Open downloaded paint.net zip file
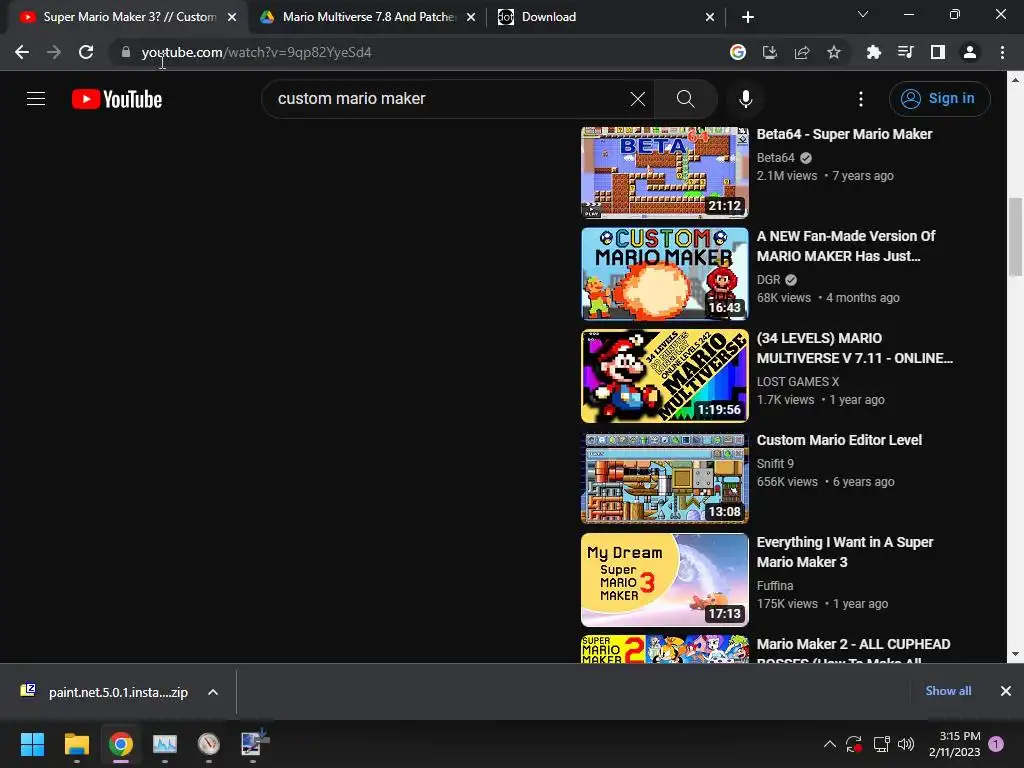Screen dimensions: 1024x768 (104, 692)
